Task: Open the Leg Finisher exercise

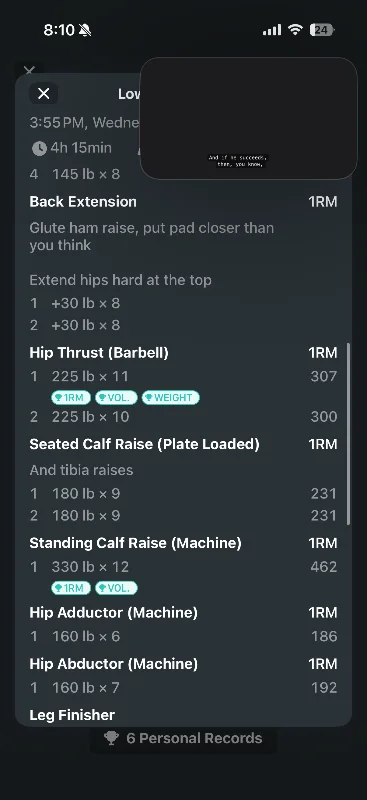Action: [x=72, y=715]
